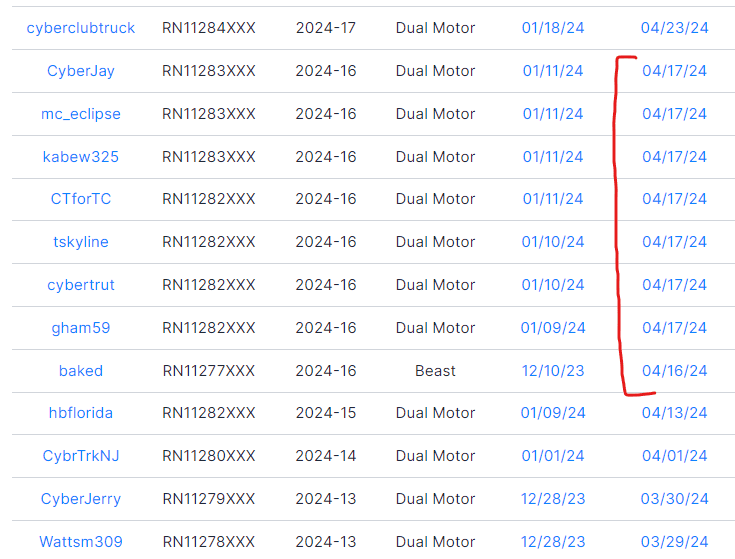Open hbflorida user profile link
Screen dimensions: 735x559
pos(81,413)
